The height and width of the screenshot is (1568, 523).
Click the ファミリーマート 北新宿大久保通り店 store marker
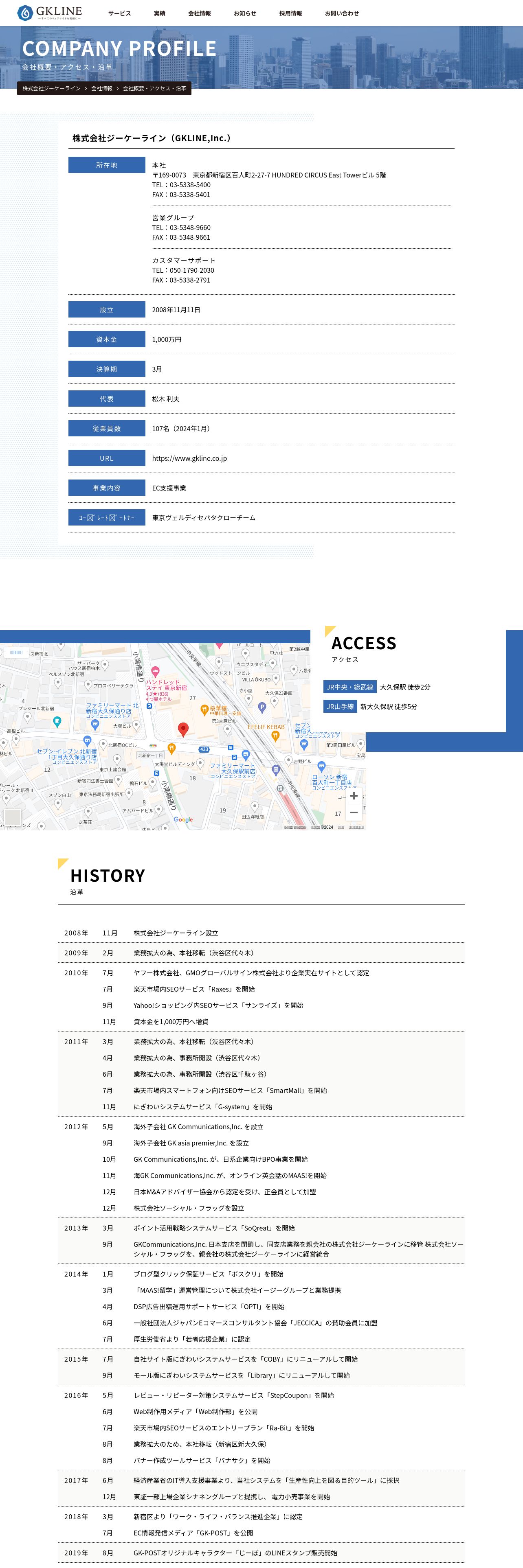coord(95,724)
